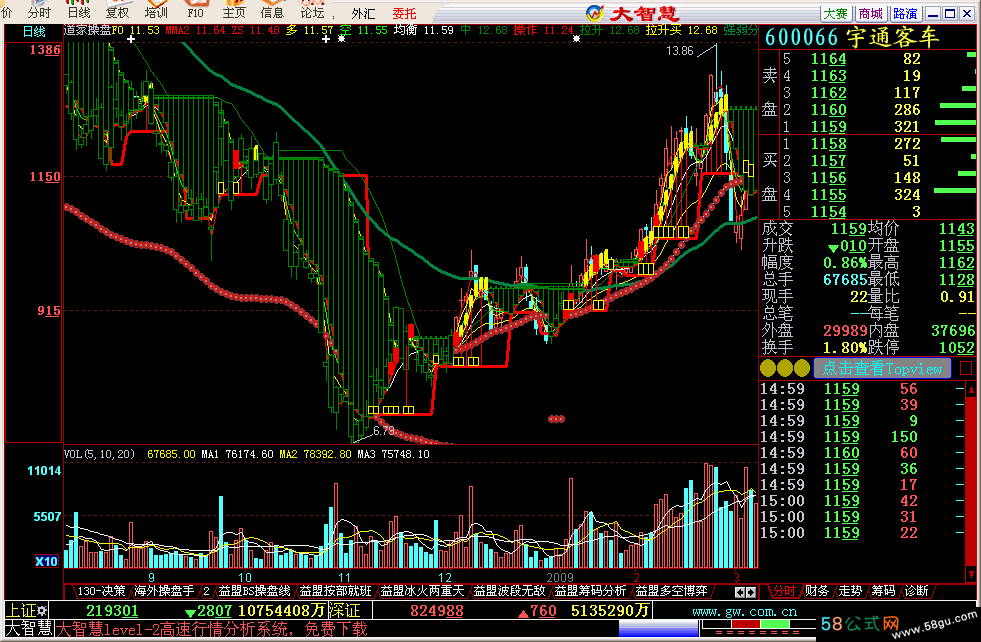Click the X10 volume multiplier badge
Screen dimensions: 981x642
coord(47,561)
